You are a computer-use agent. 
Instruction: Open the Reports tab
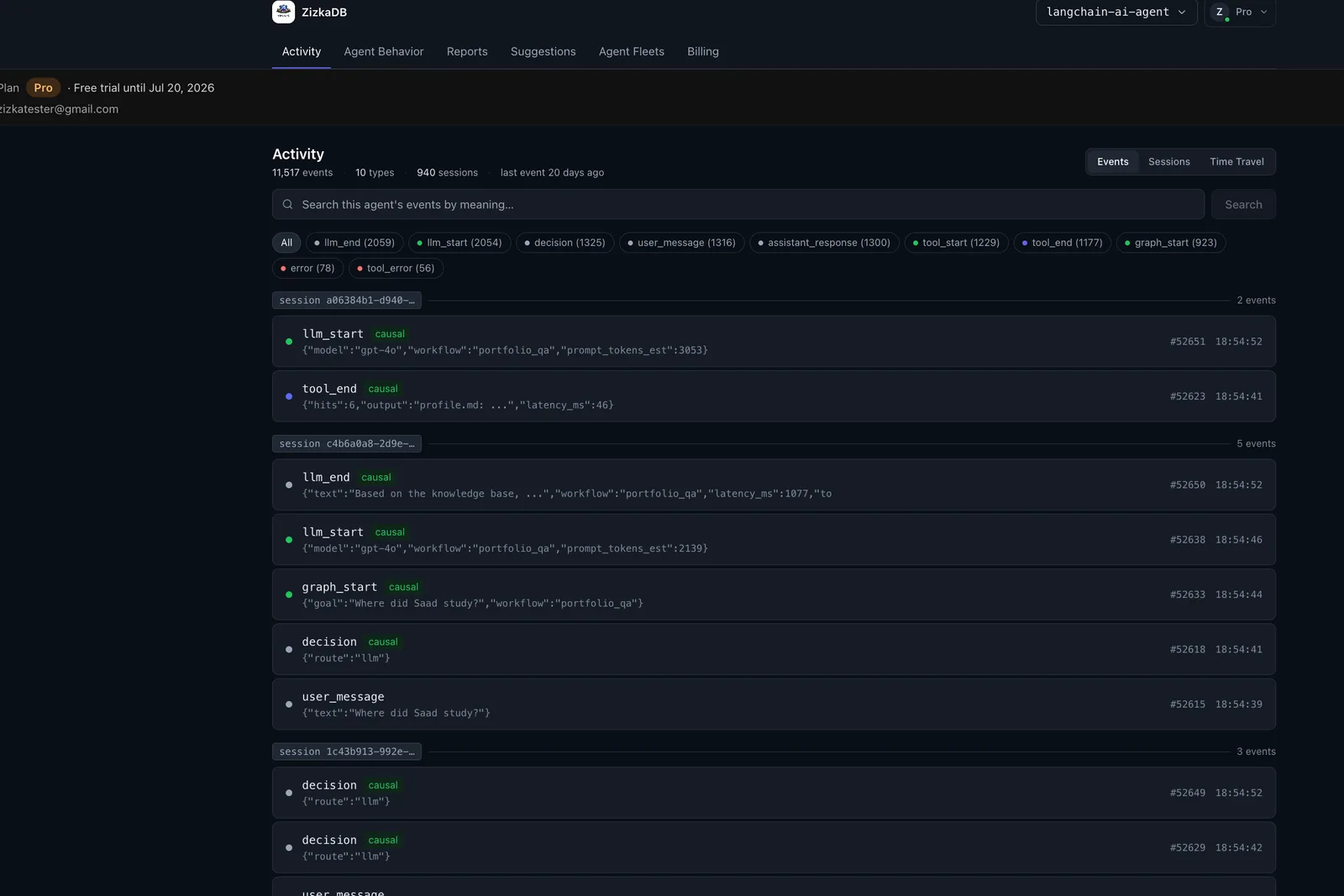click(x=467, y=52)
